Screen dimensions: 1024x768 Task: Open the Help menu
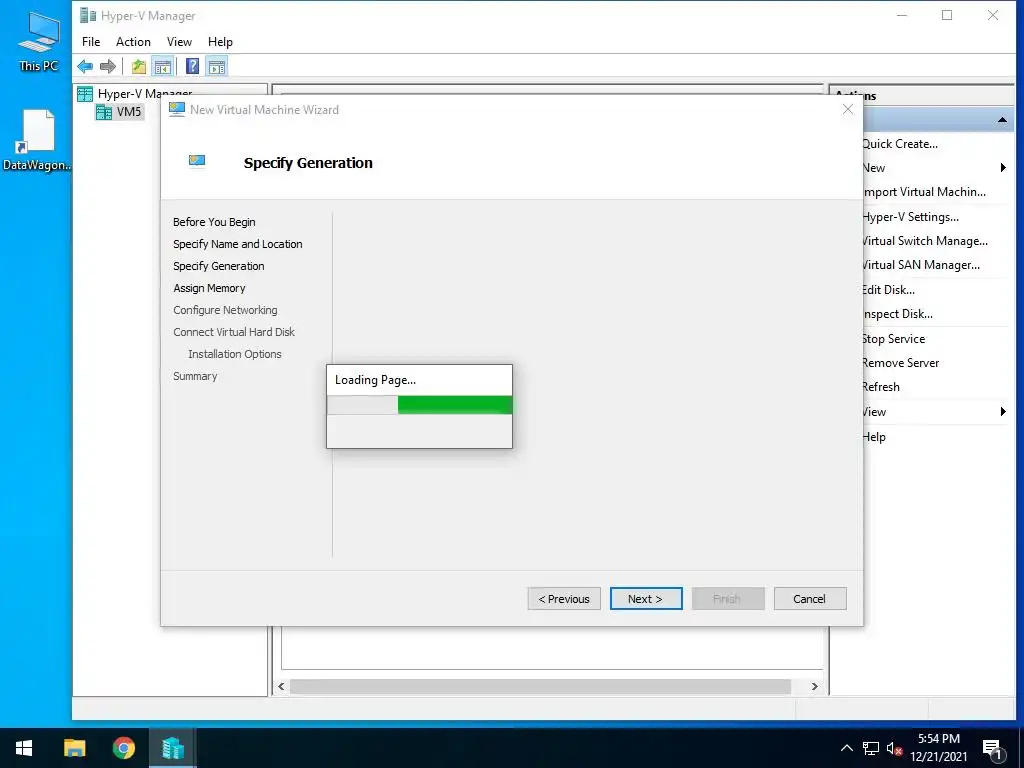(x=220, y=42)
